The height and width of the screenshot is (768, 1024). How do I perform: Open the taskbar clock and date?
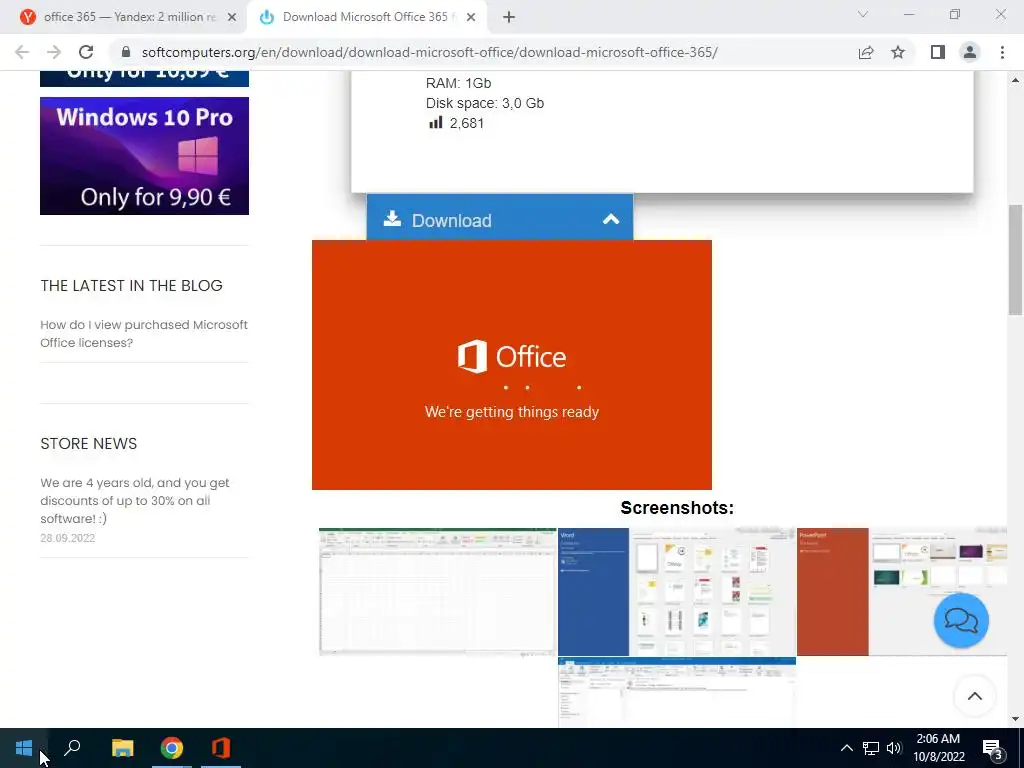(x=938, y=748)
